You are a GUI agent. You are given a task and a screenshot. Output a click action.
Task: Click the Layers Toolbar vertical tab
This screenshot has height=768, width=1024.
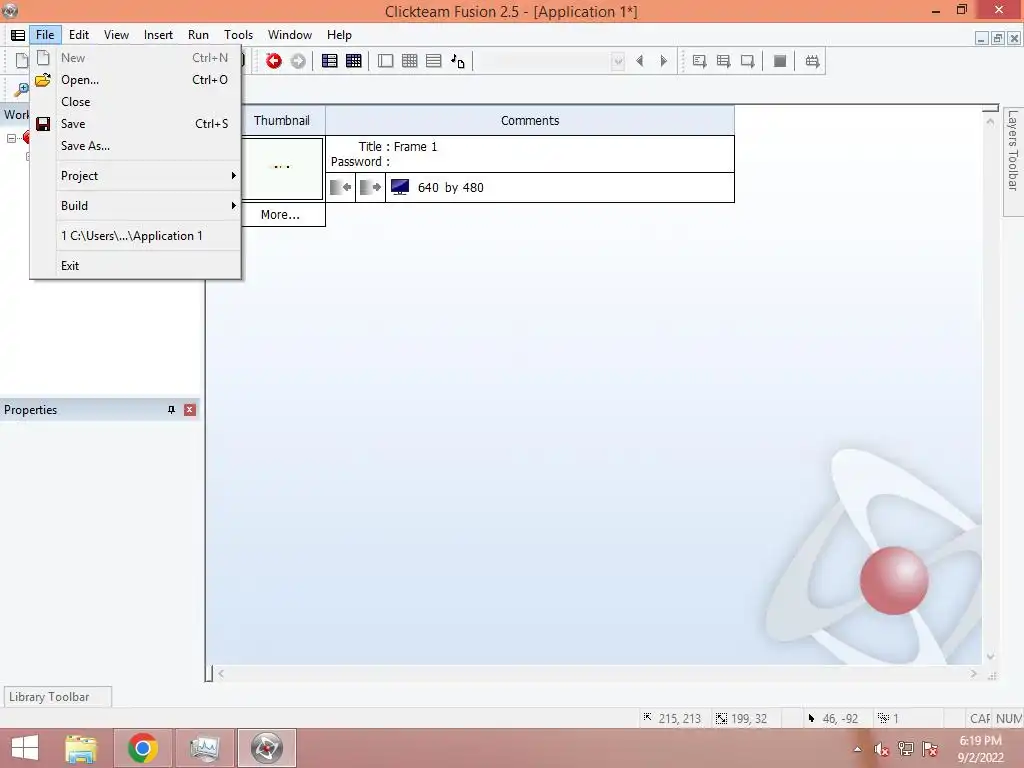click(1013, 161)
